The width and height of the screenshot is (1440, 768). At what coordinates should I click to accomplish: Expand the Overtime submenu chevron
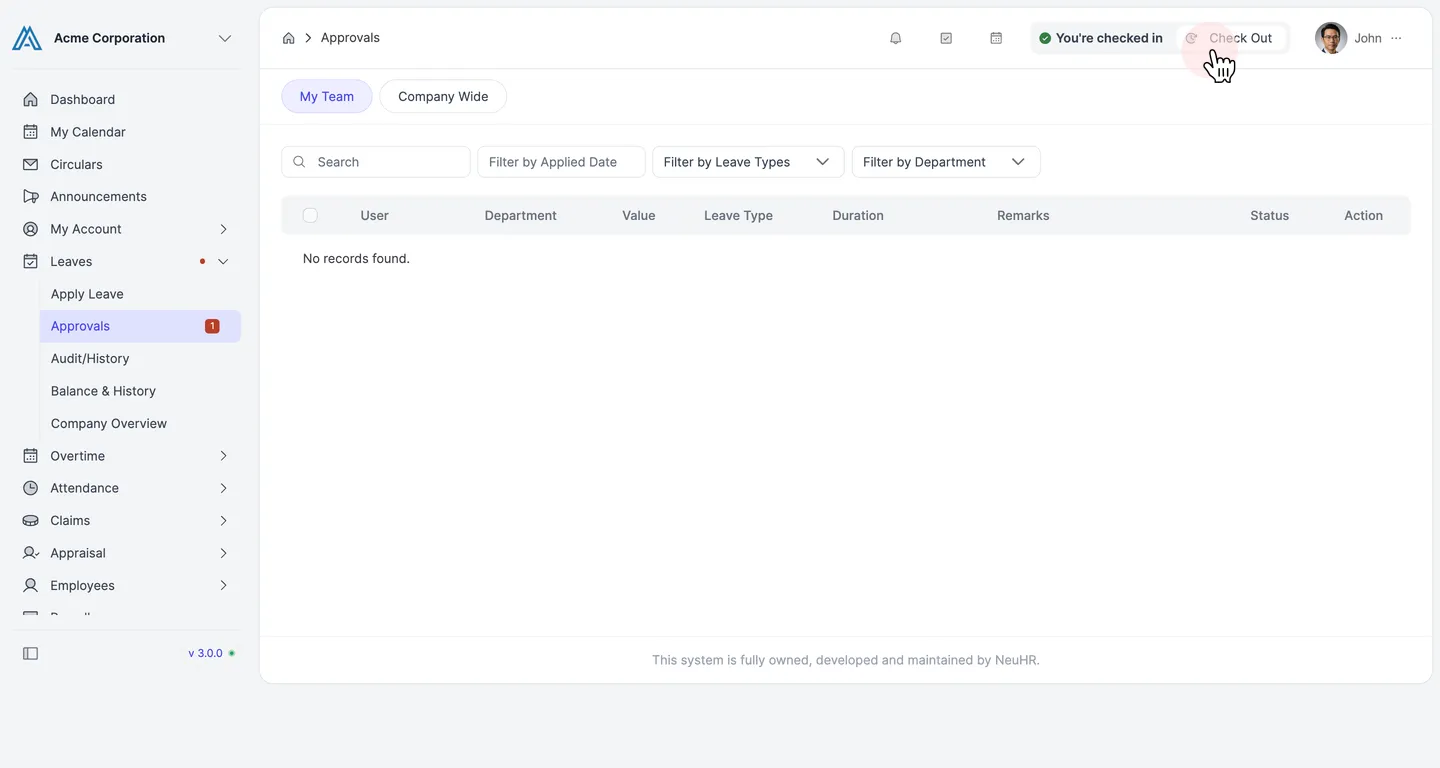tap(223, 456)
